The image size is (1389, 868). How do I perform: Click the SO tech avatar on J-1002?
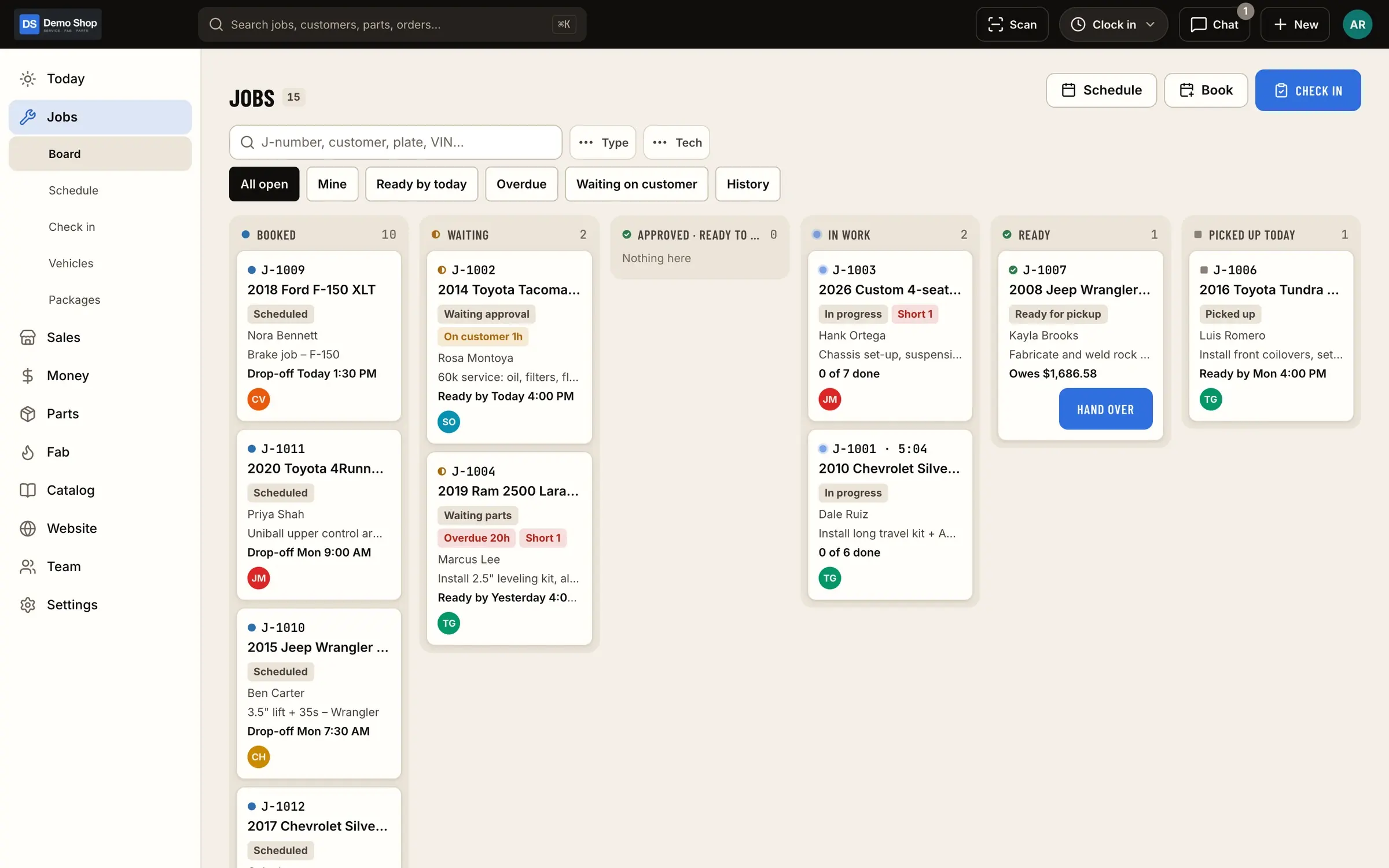tap(449, 422)
